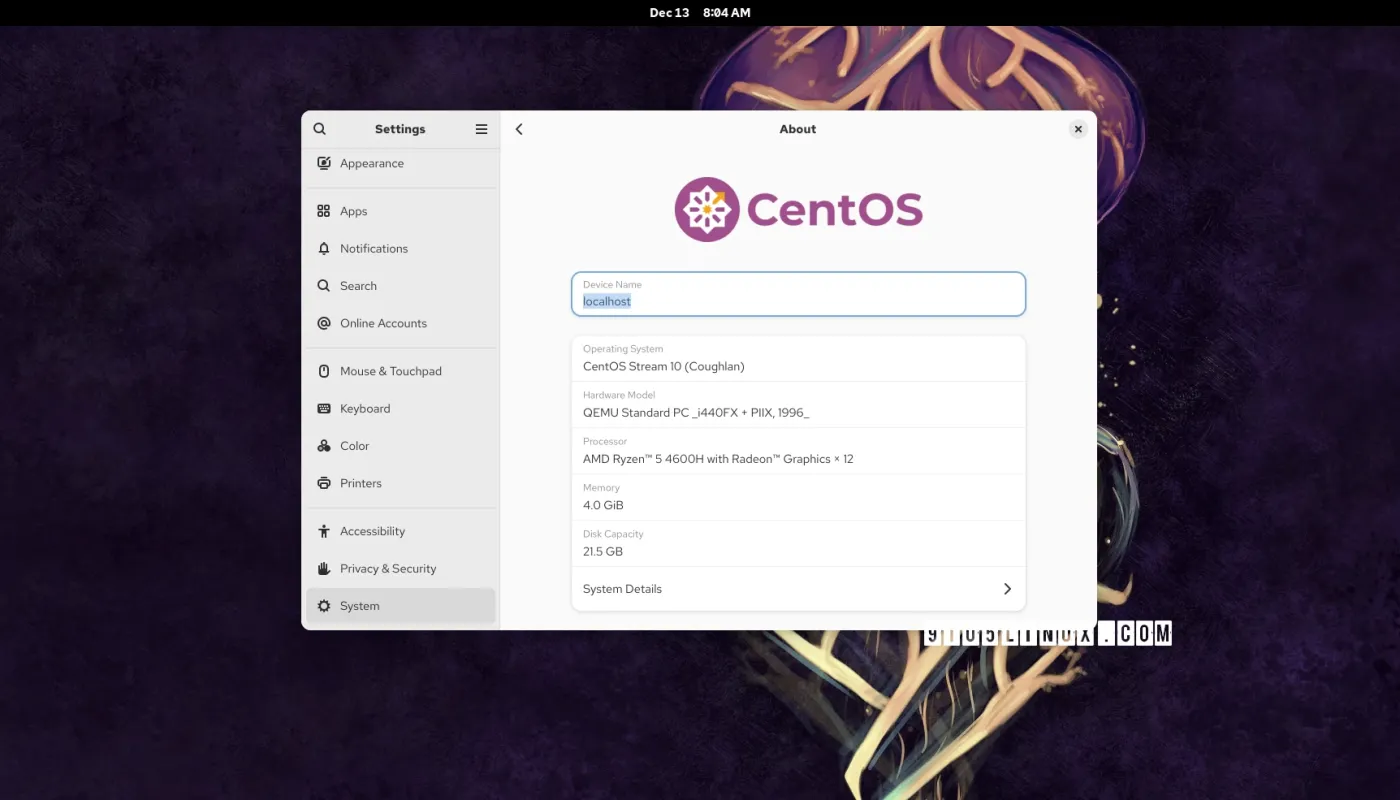Select the Accessibility label in sidebar
Screen dimensions: 1400x800
click(x=372, y=531)
